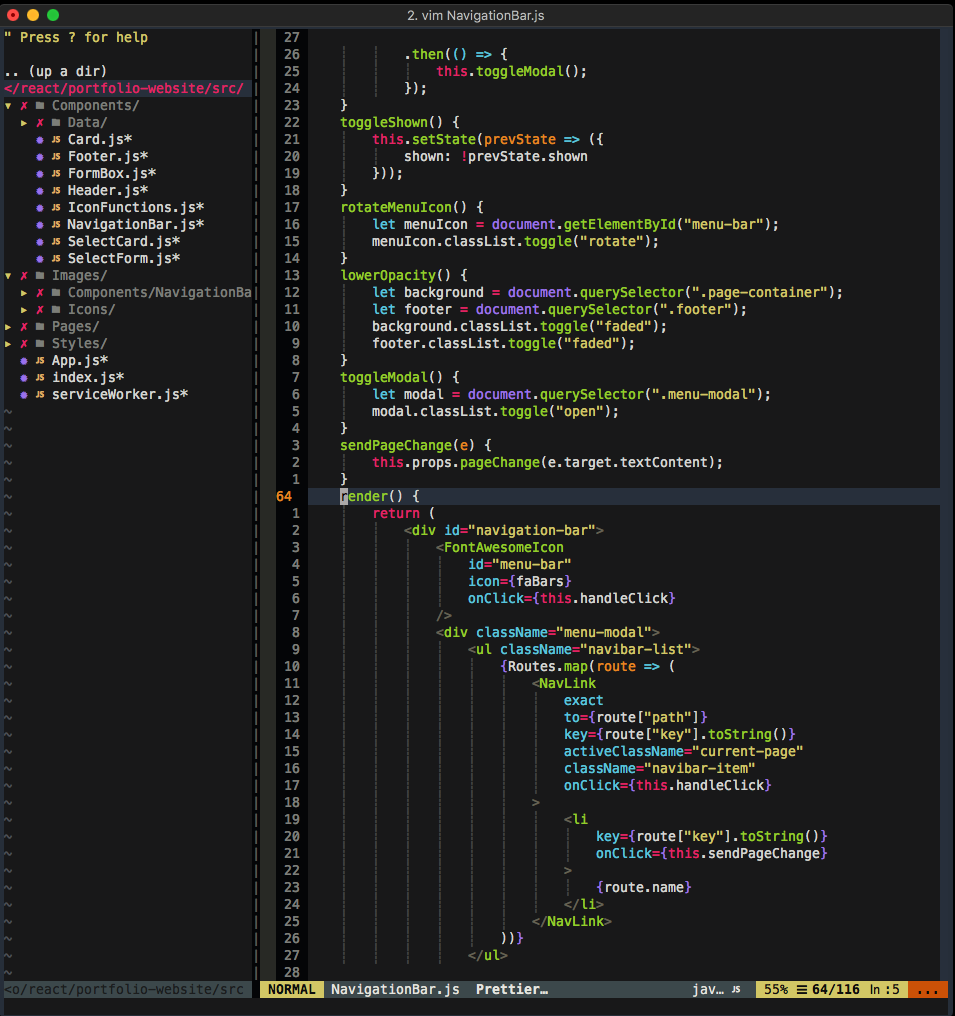Click the red X git marker on Pages
This screenshot has height=1016, width=955.
(x=24, y=327)
